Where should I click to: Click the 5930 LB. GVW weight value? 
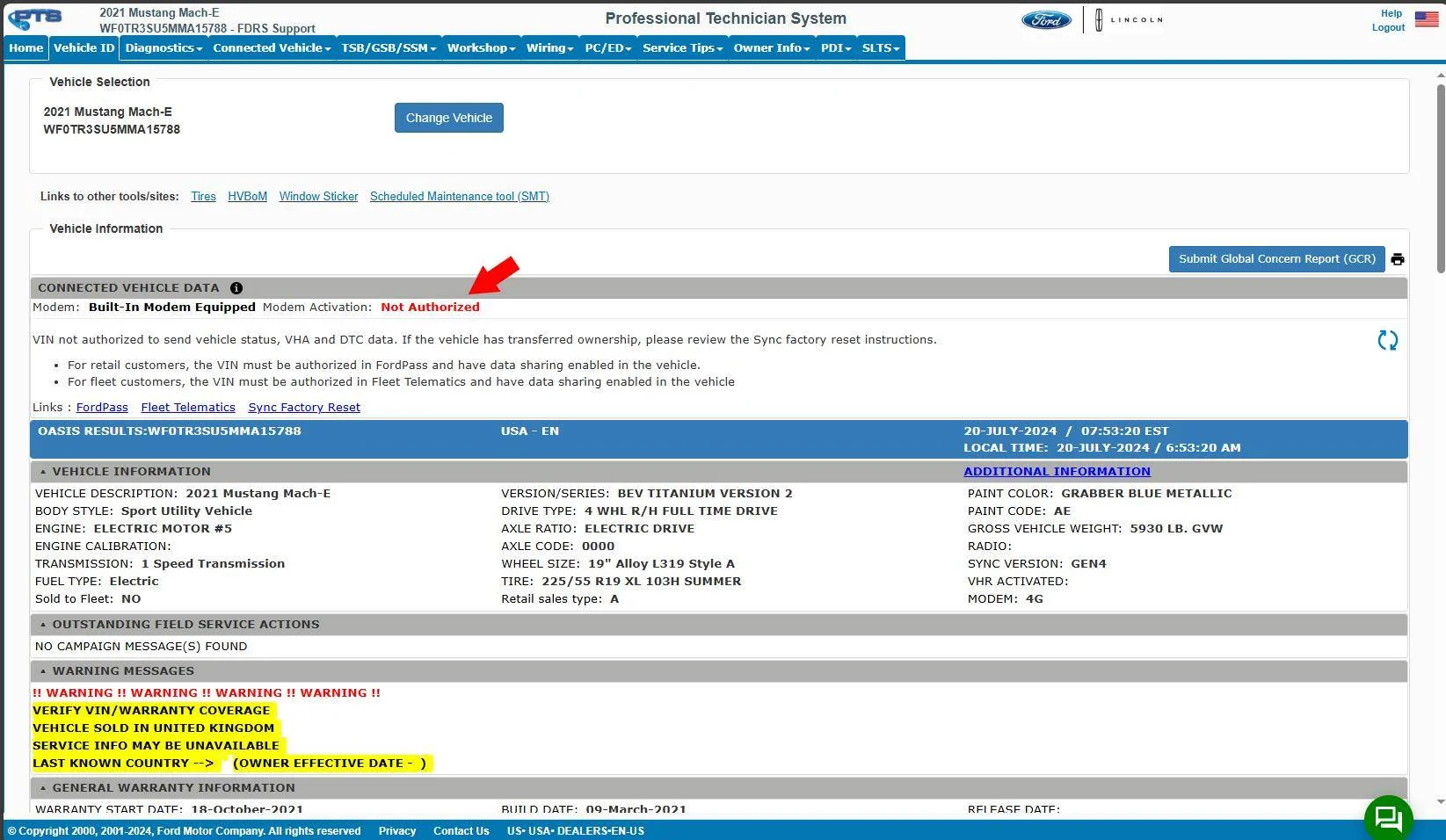click(1176, 529)
